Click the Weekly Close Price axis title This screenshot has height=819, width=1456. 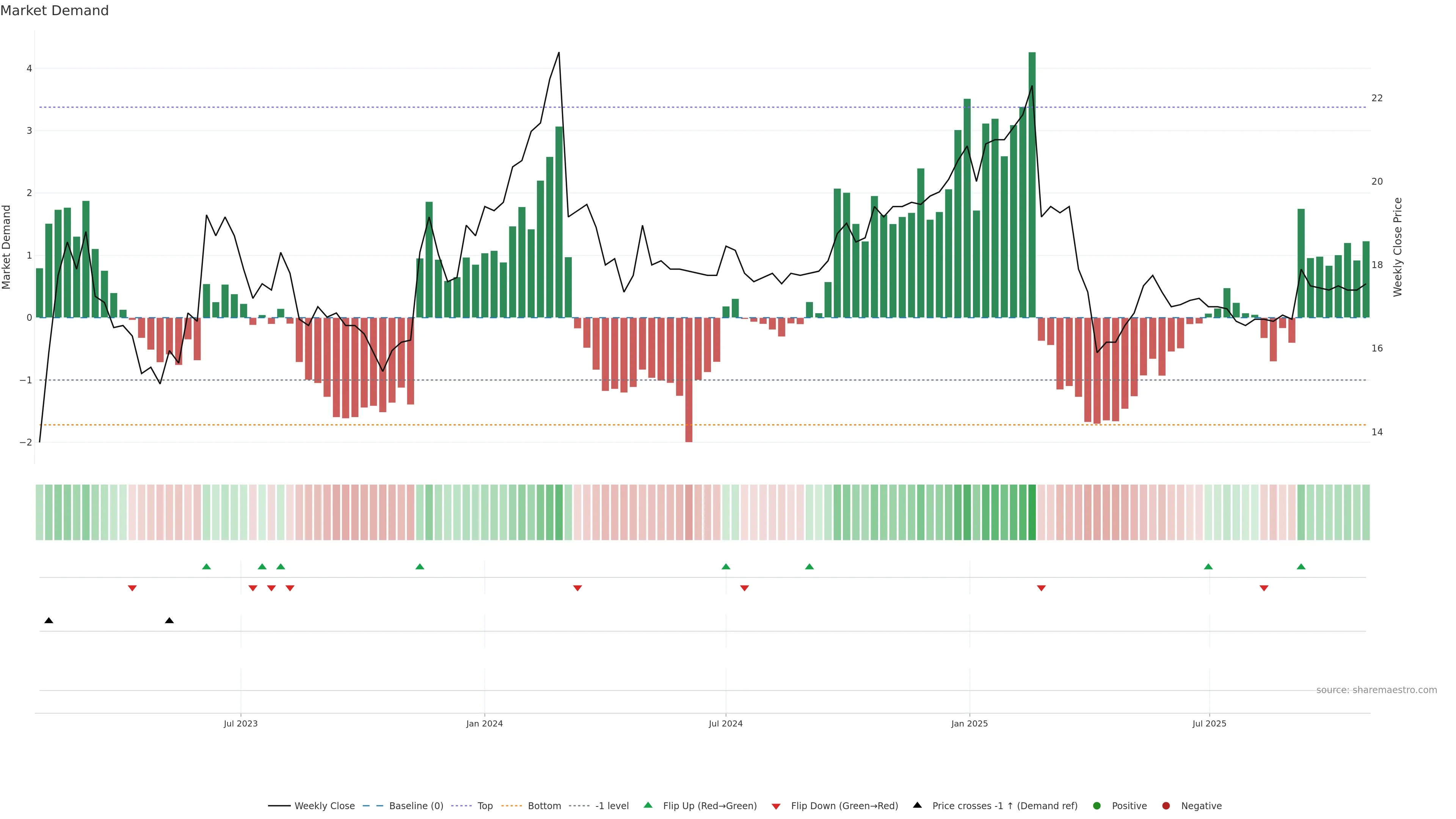pos(1398,247)
